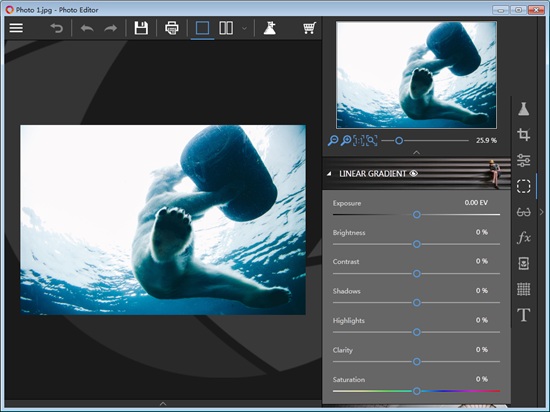Viewport: 550px width, 412px height.
Task: Click the Exposure slider handle
Action: point(416,215)
